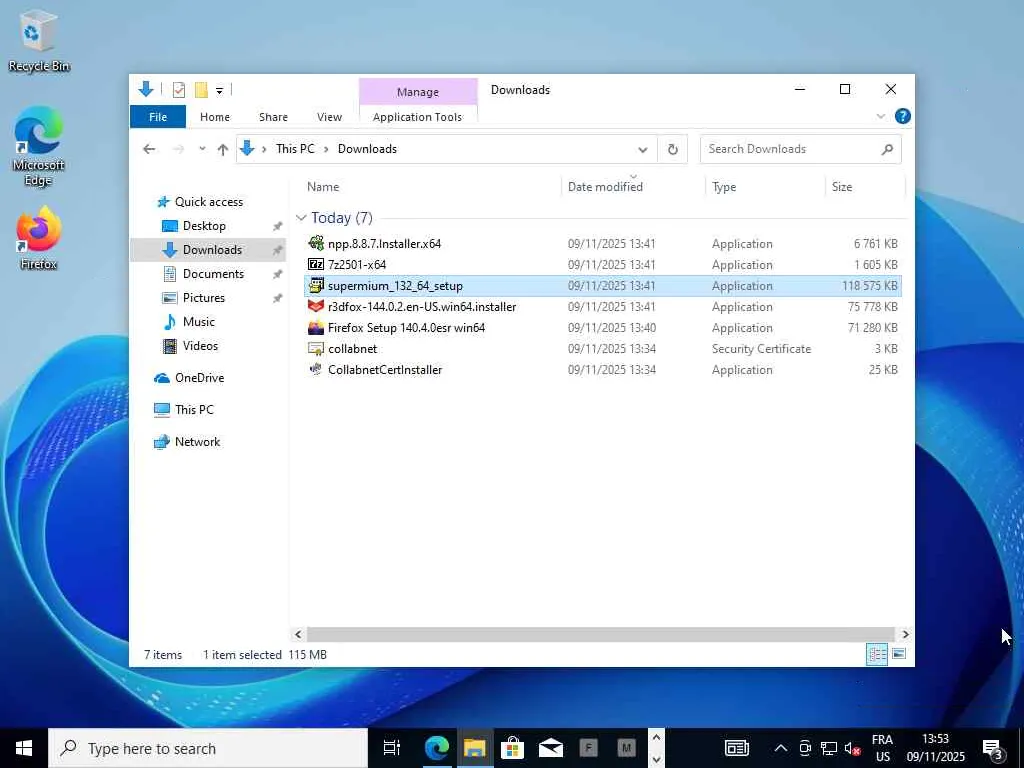Switch to the large thumbnails view layout
This screenshot has width=1024, height=768.
899,654
